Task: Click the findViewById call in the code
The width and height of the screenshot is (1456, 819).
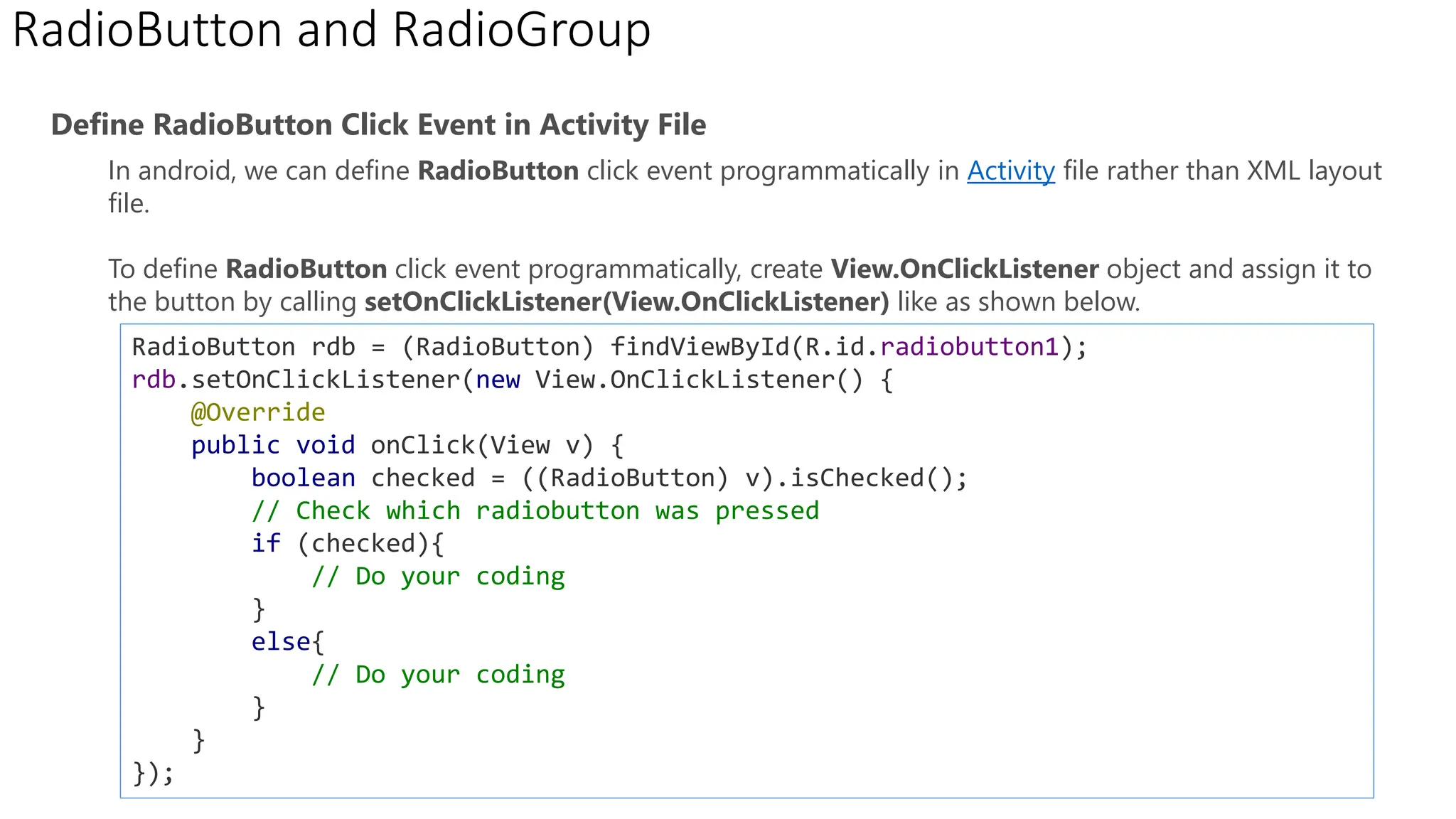Action: click(700, 347)
